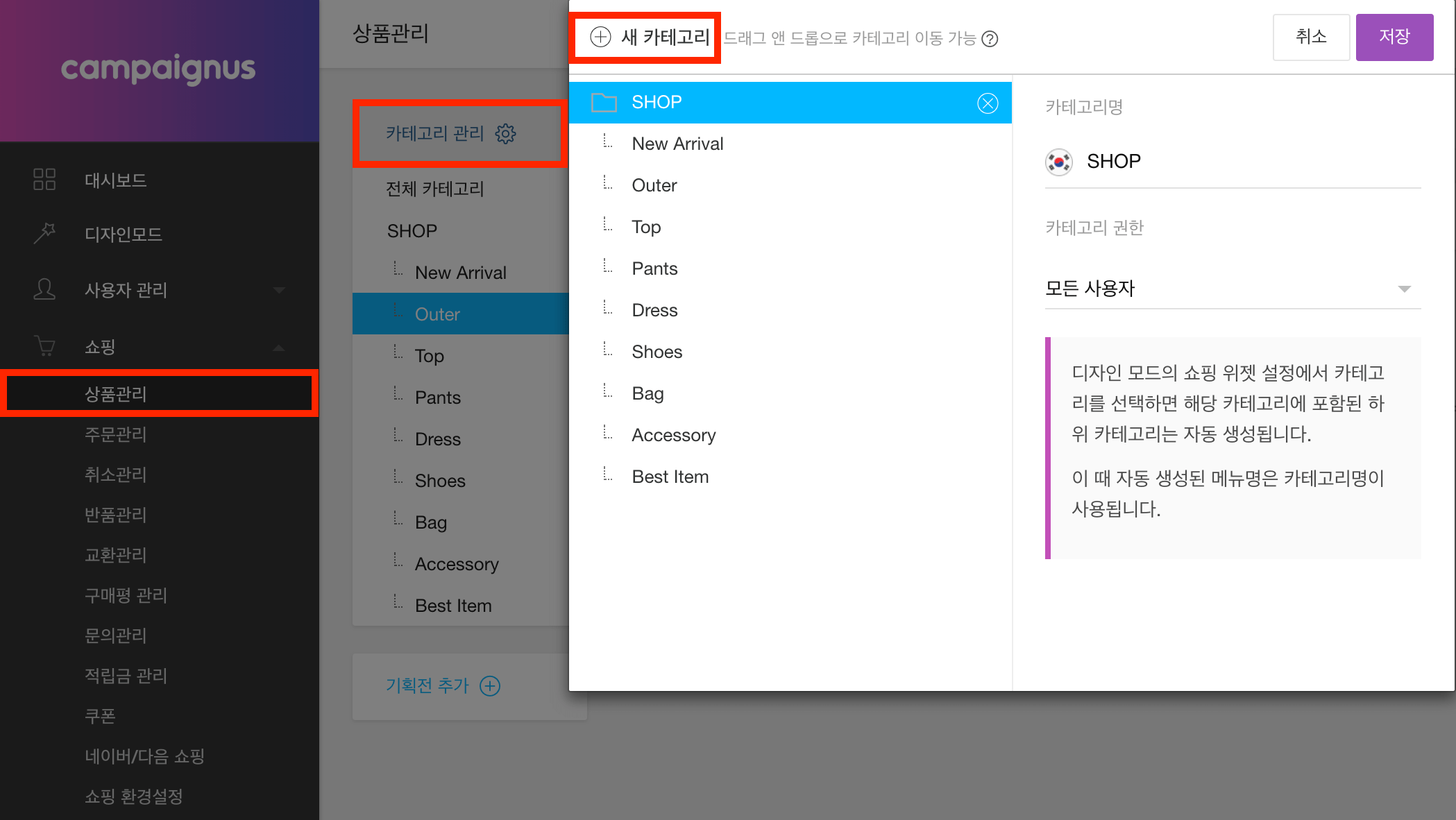Open 디자인모드 in sidebar
Screen dimensions: 1456x820
(x=124, y=234)
